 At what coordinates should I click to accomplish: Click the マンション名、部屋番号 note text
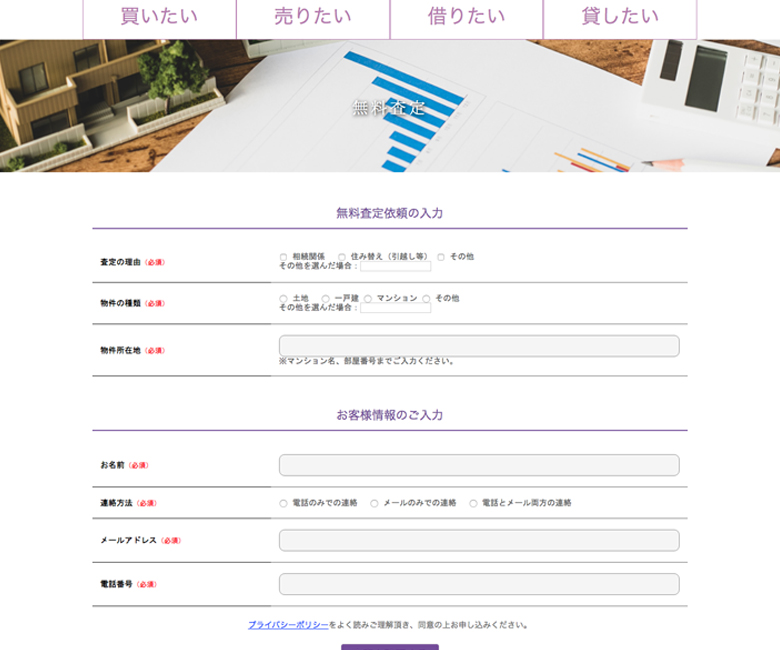coord(367,361)
